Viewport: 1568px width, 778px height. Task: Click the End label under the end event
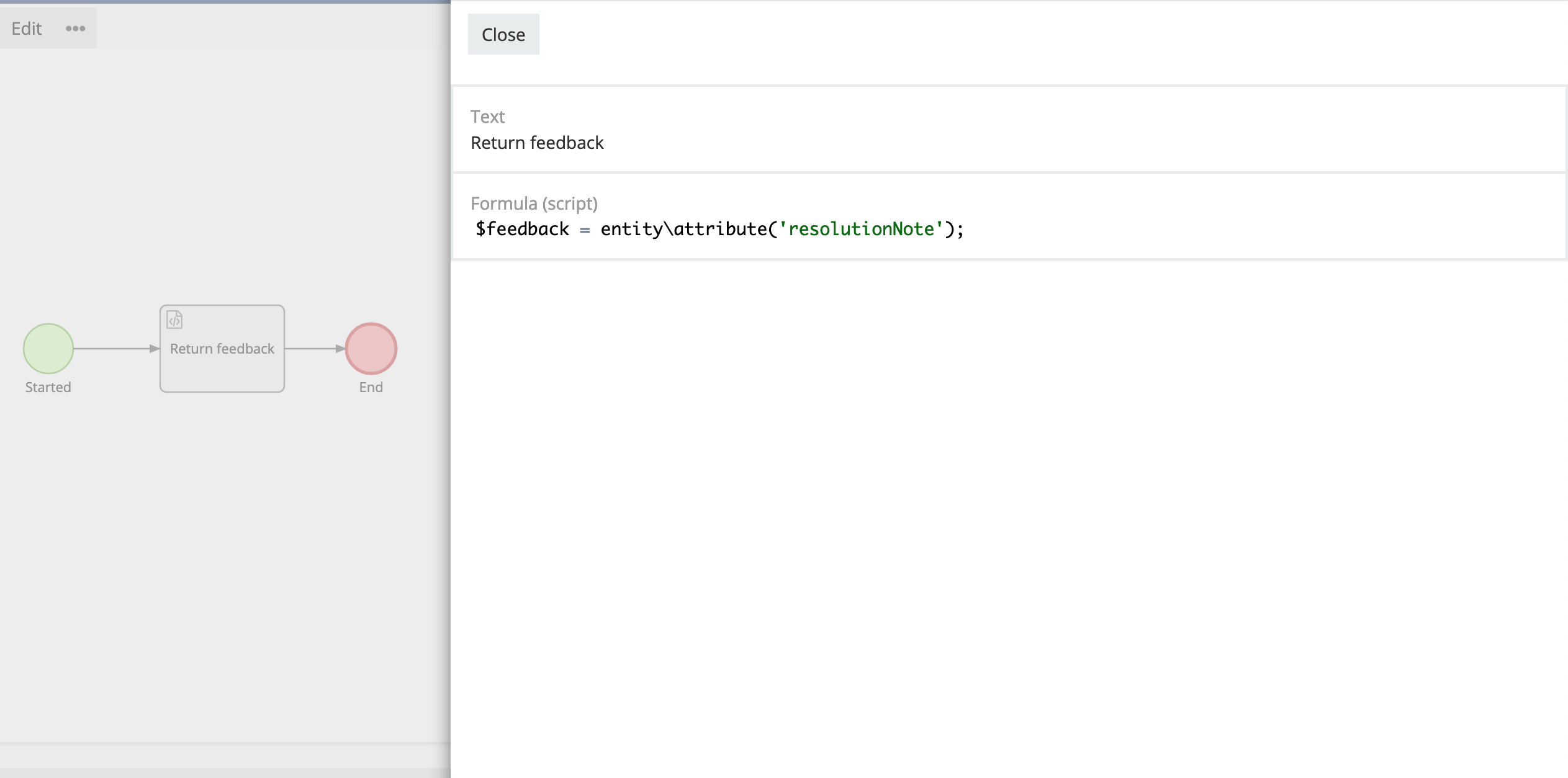tap(371, 387)
